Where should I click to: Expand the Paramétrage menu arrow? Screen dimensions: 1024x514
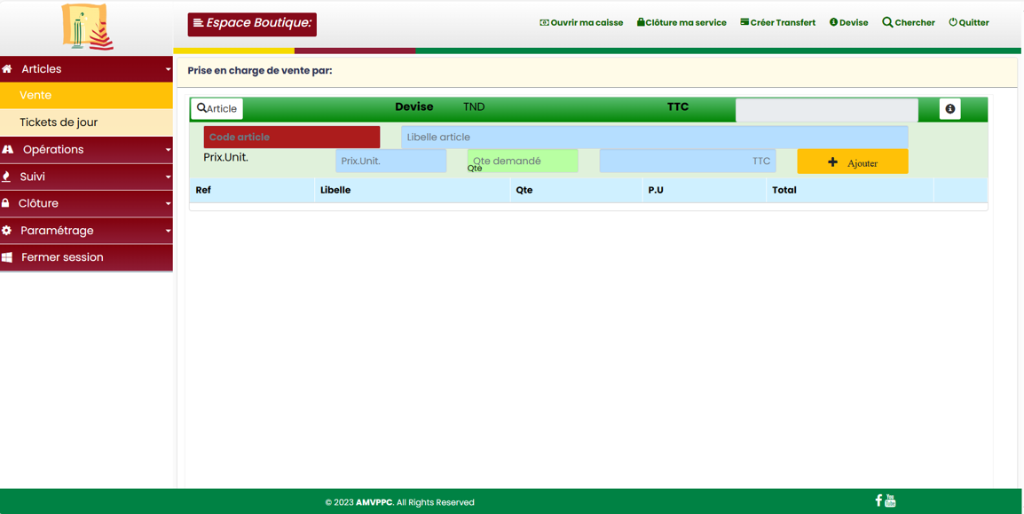click(x=168, y=231)
